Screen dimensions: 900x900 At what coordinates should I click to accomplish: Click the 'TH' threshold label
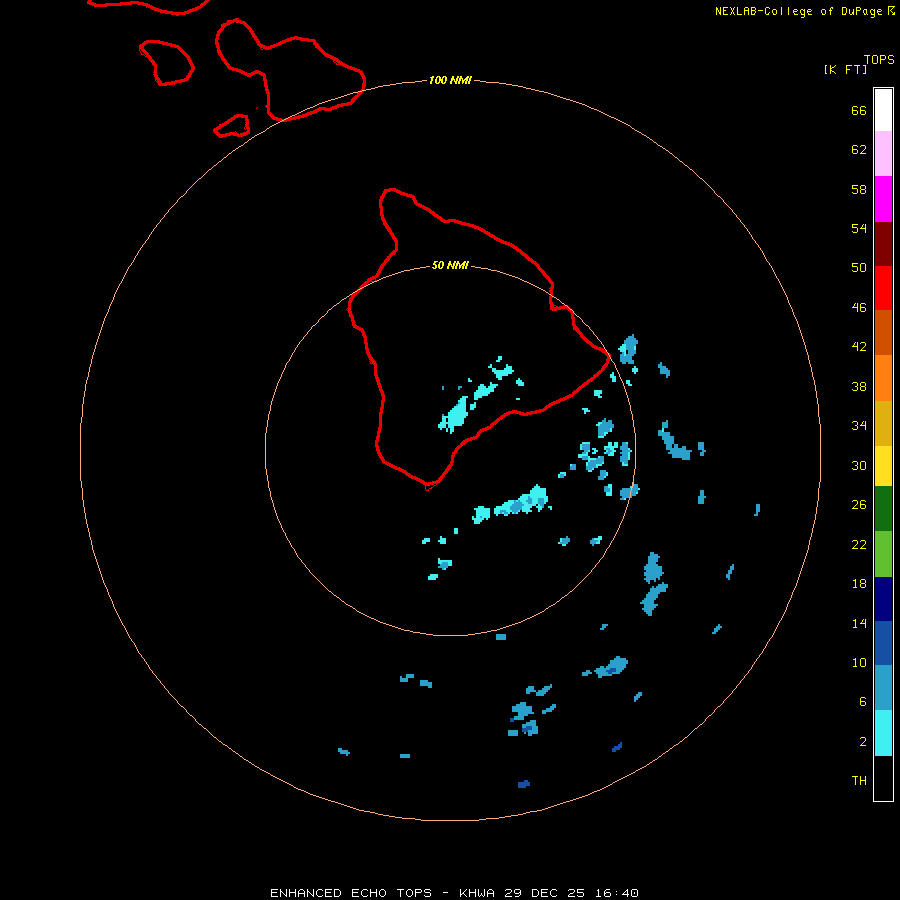[x=859, y=781]
